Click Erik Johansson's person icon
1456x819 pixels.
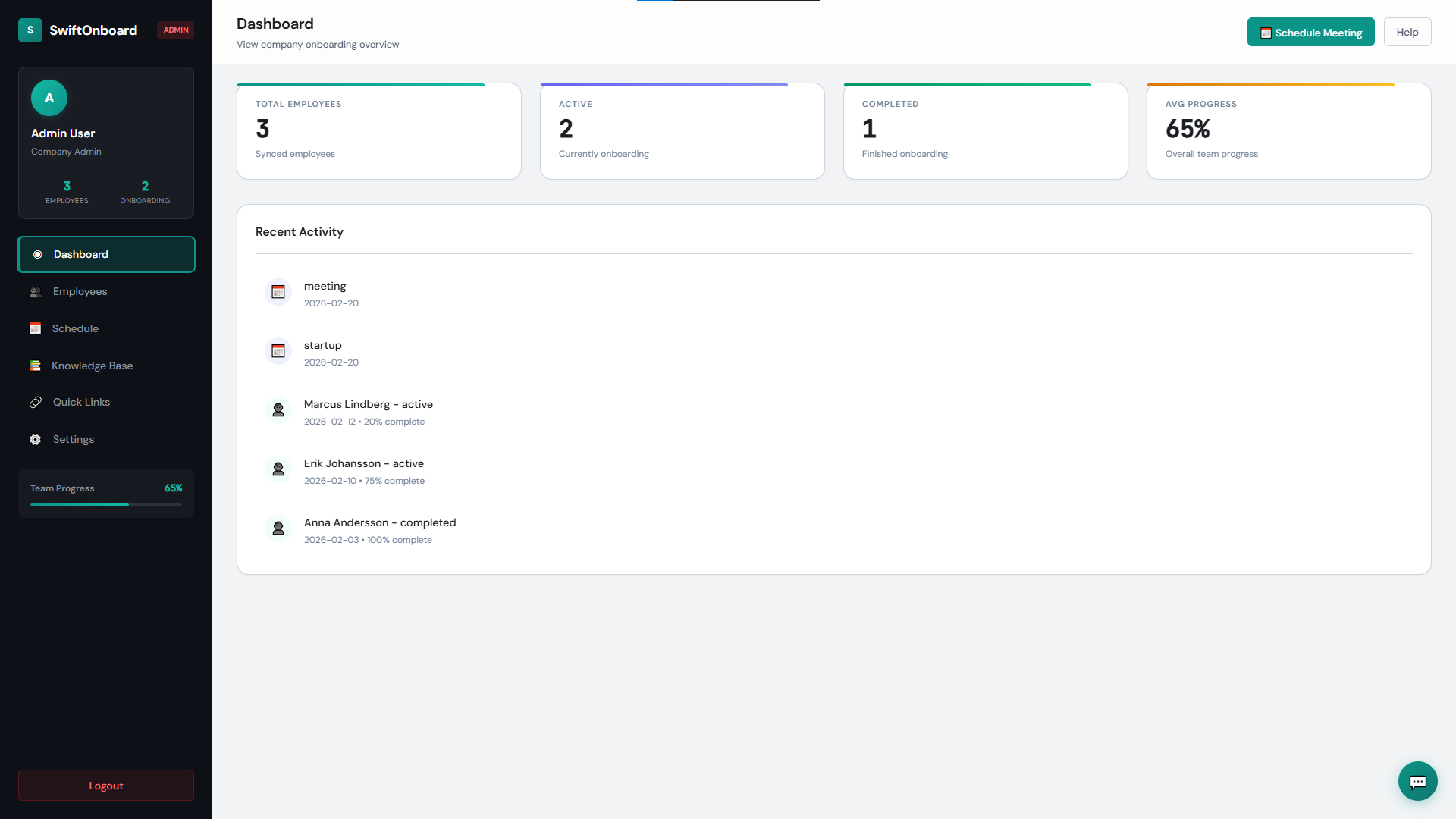coord(278,469)
